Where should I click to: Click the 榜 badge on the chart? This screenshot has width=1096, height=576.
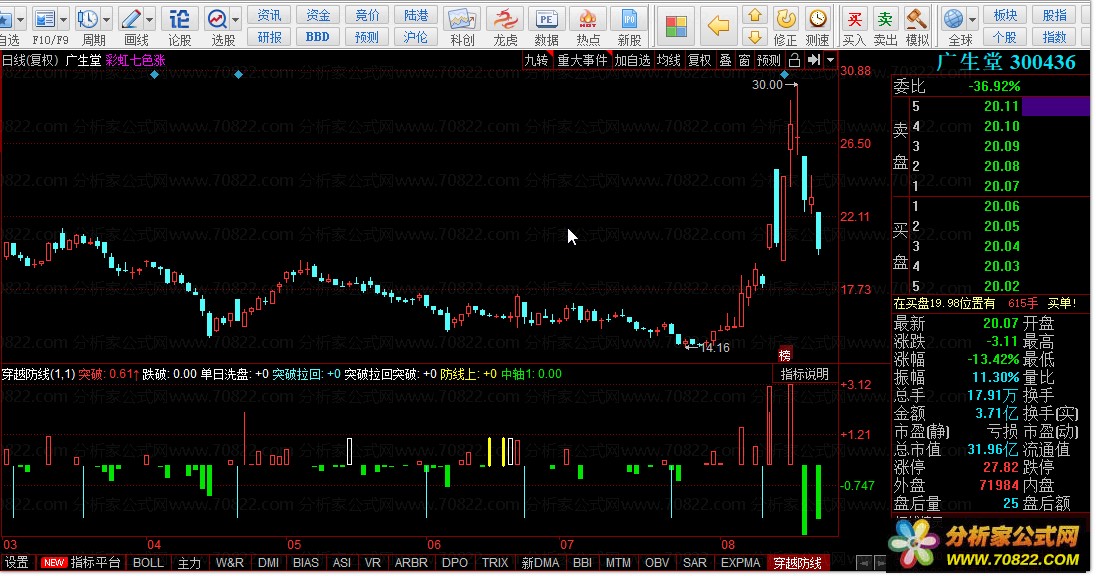click(x=785, y=356)
